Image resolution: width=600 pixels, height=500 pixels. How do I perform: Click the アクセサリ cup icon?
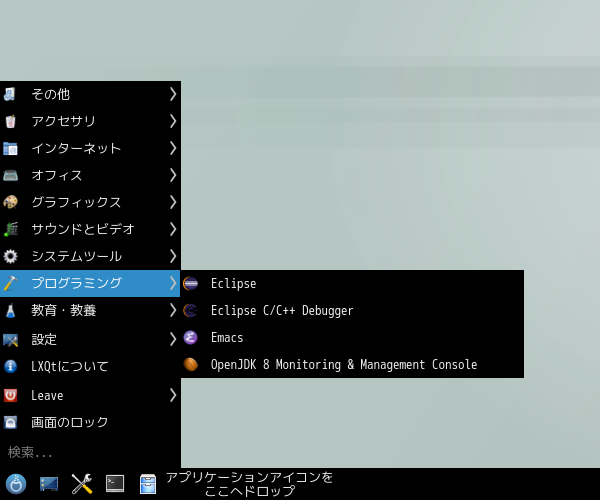(x=10, y=121)
